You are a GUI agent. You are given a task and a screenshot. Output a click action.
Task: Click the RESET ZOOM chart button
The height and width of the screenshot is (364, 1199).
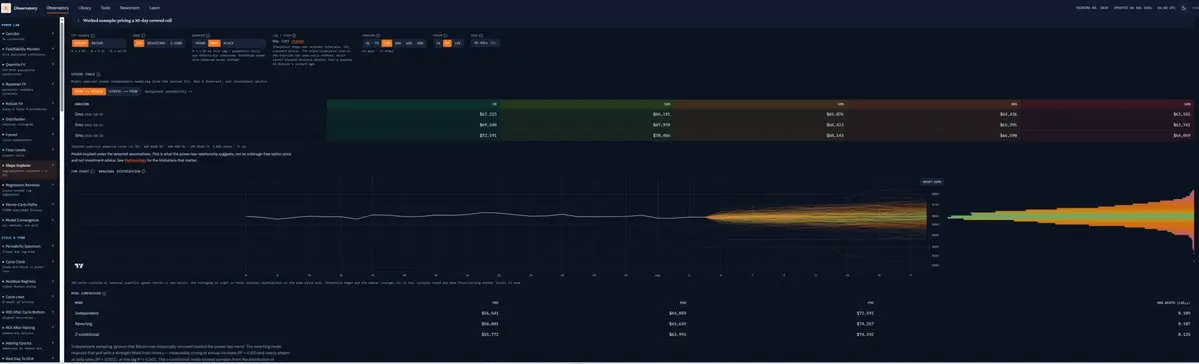(931, 182)
